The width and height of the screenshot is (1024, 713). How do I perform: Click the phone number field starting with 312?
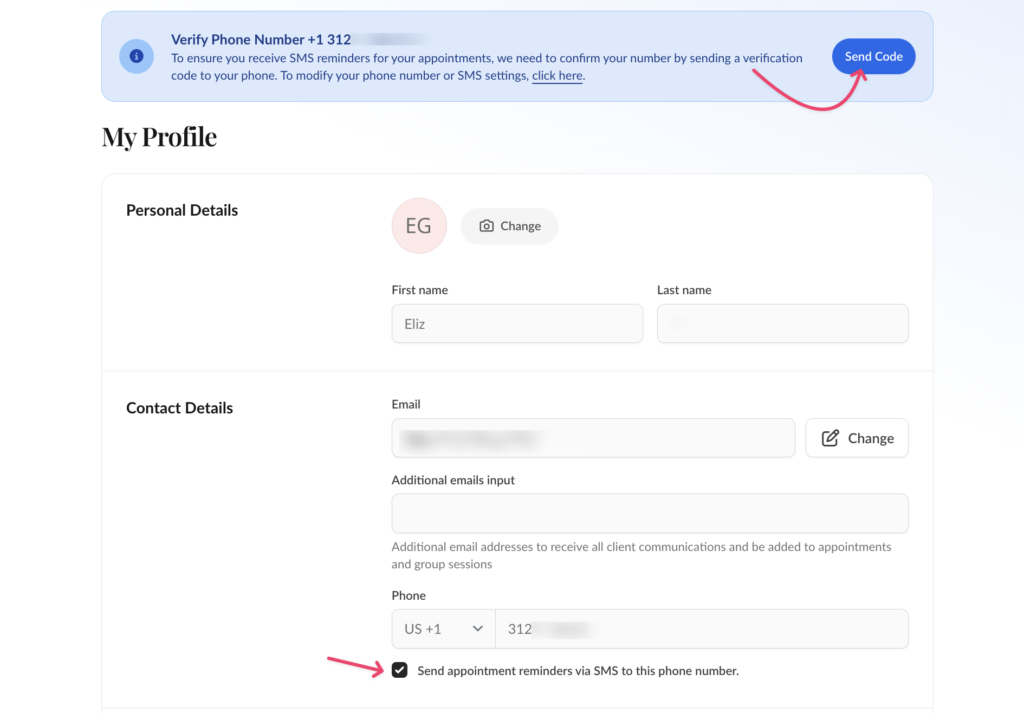click(701, 629)
